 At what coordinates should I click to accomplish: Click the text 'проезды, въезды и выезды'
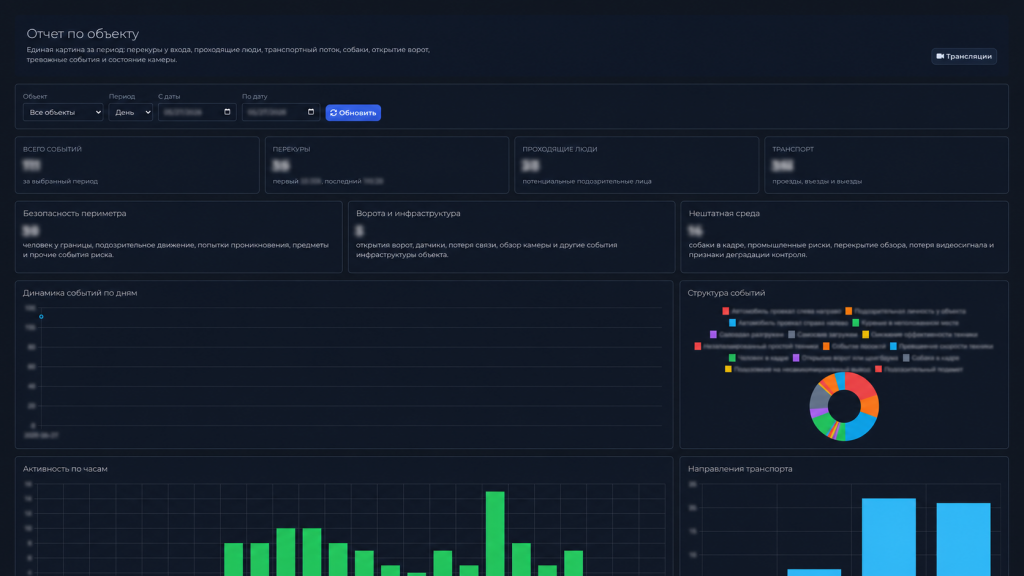[817, 182]
